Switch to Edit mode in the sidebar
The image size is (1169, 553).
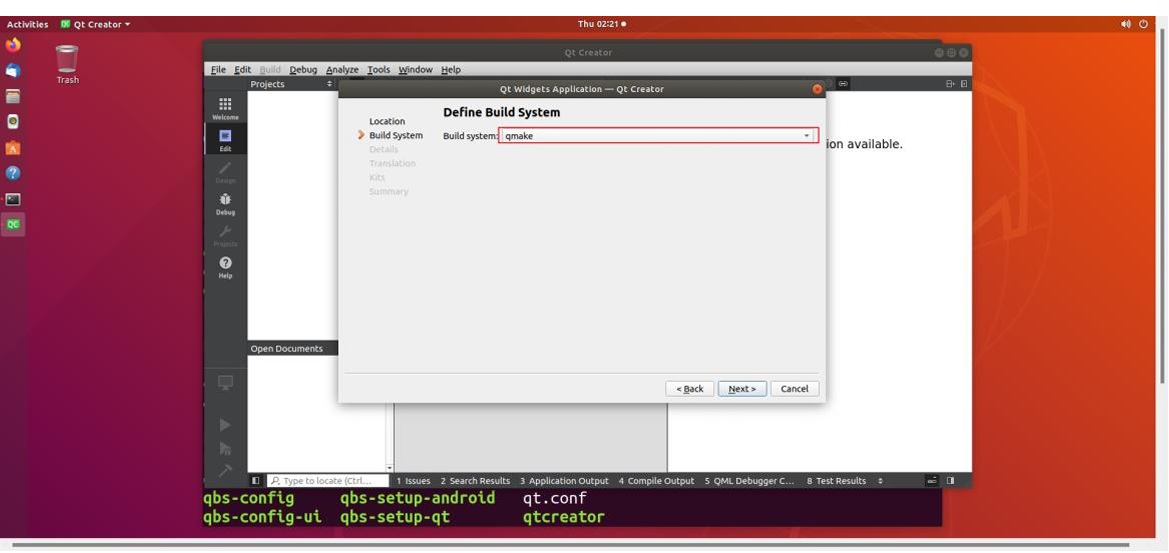225,139
